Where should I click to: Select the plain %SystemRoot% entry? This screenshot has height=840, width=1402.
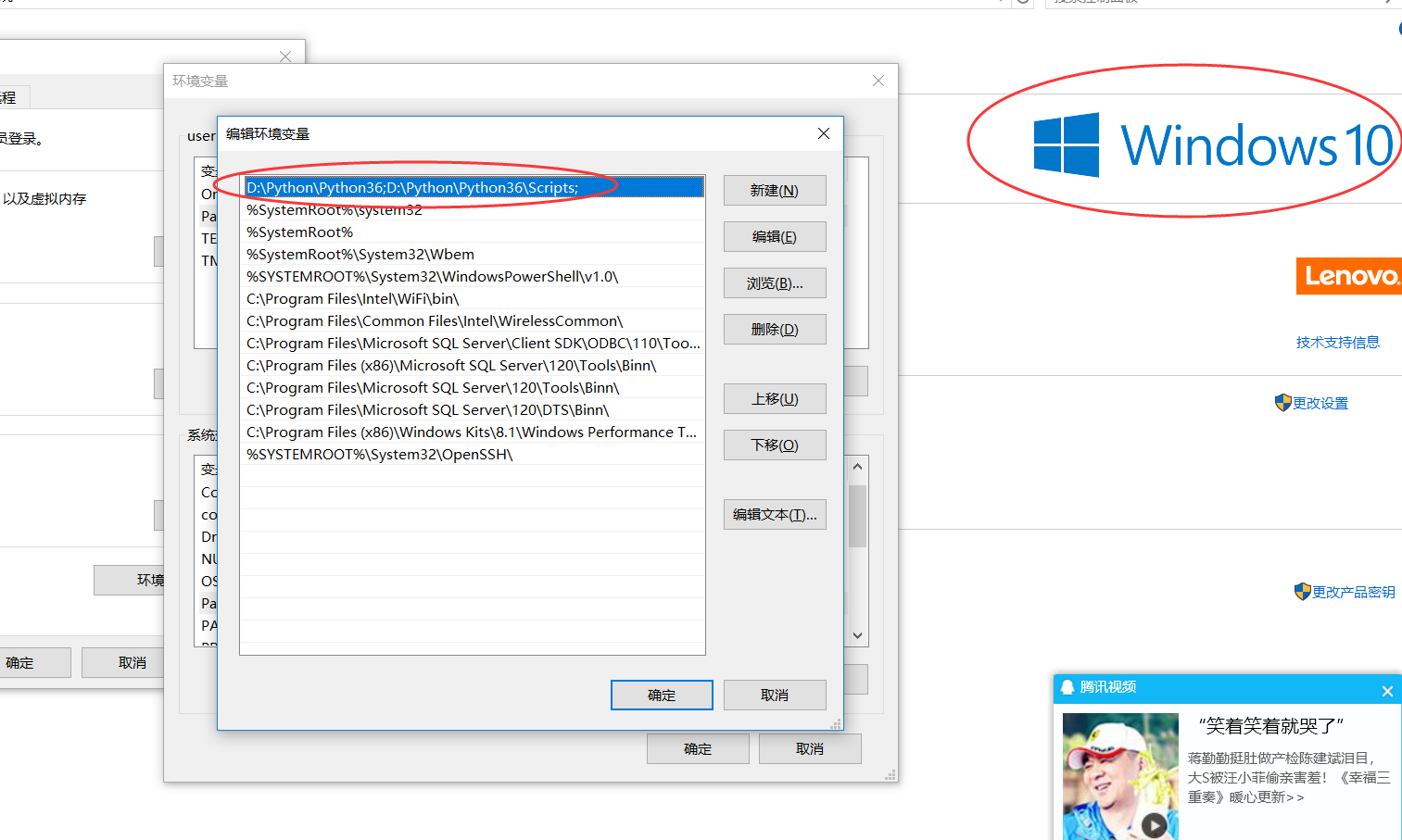473,232
